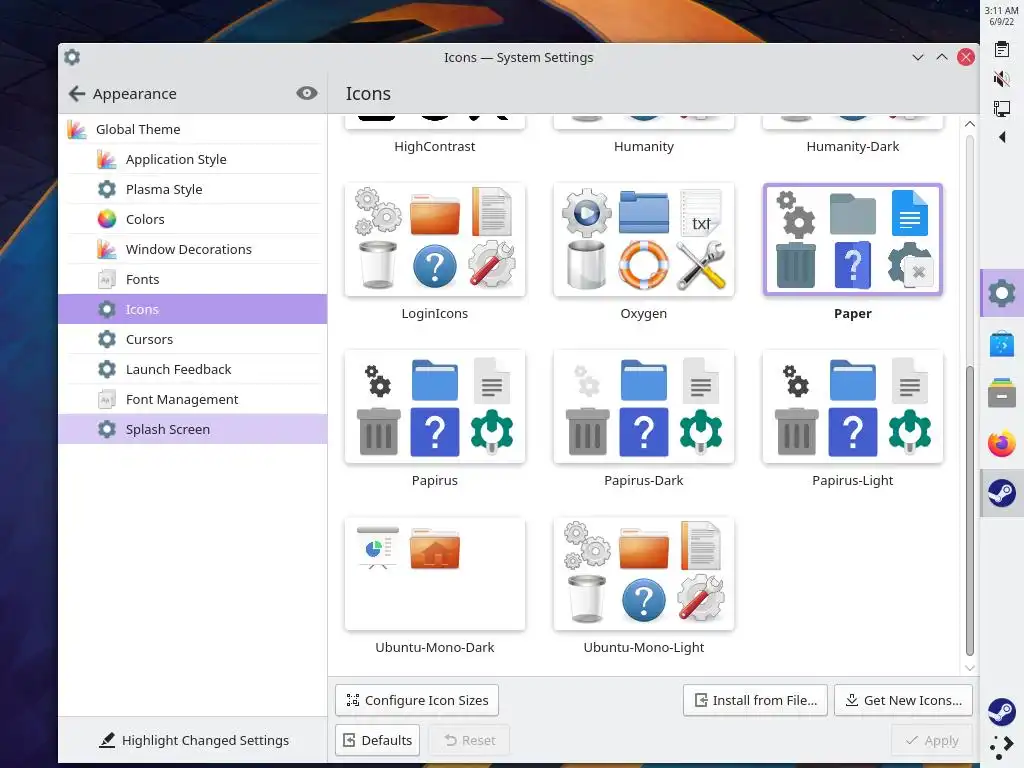Click the Apply button
This screenshot has height=768, width=1024.
(932, 740)
